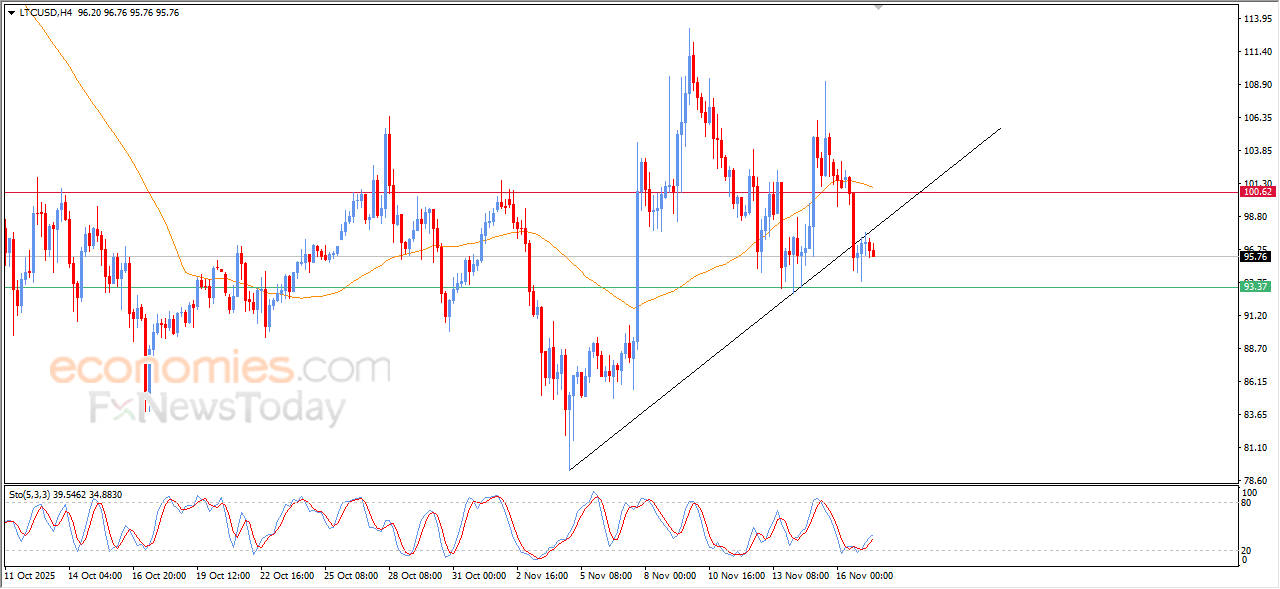Click the 111.40 price axis label
This screenshot has height=589, width=1280.
click(x=1258, y=52)
